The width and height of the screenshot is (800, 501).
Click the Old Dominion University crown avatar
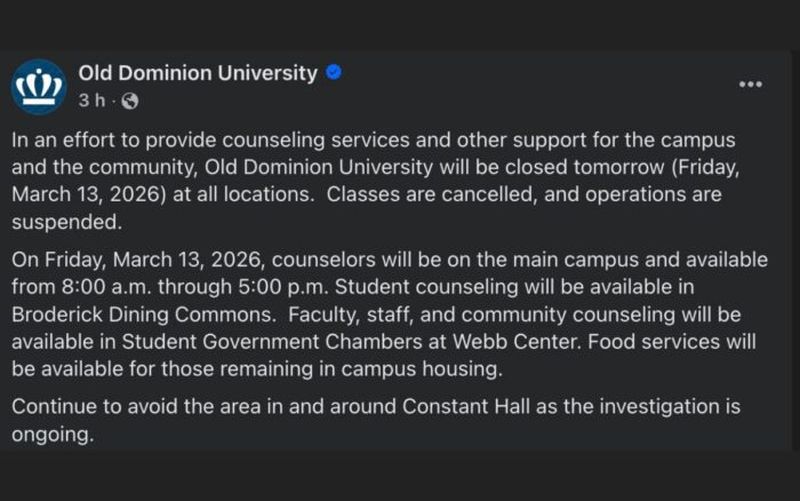[x=38, y=85]
